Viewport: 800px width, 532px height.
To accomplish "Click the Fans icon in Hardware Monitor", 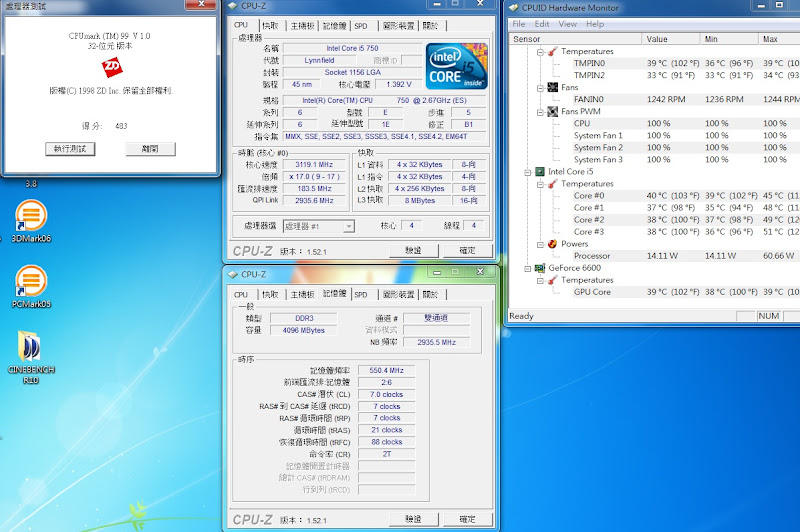I will pyautogui.click(x=553, y=87).
